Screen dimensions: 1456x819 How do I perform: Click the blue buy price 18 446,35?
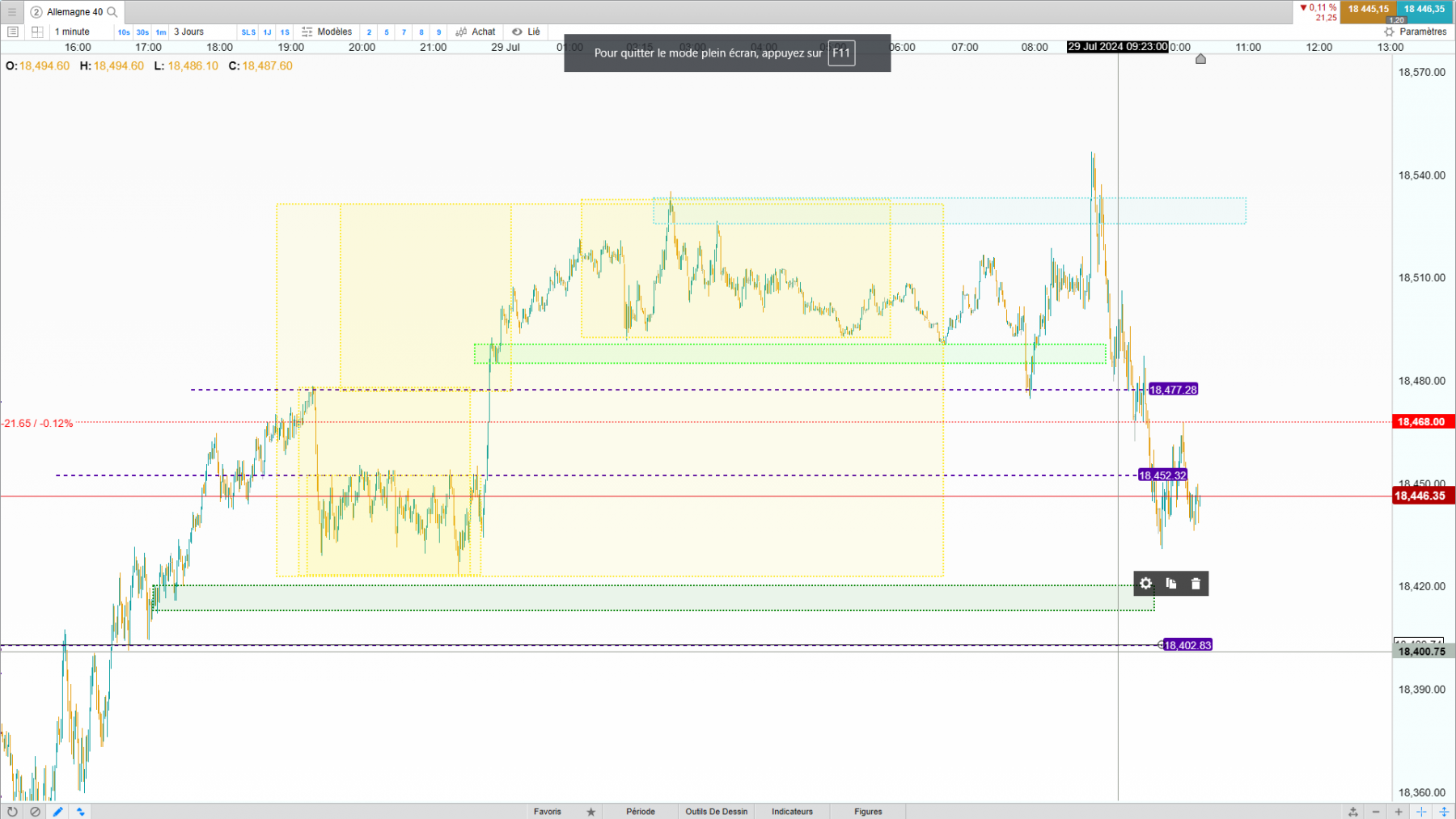1424,9
